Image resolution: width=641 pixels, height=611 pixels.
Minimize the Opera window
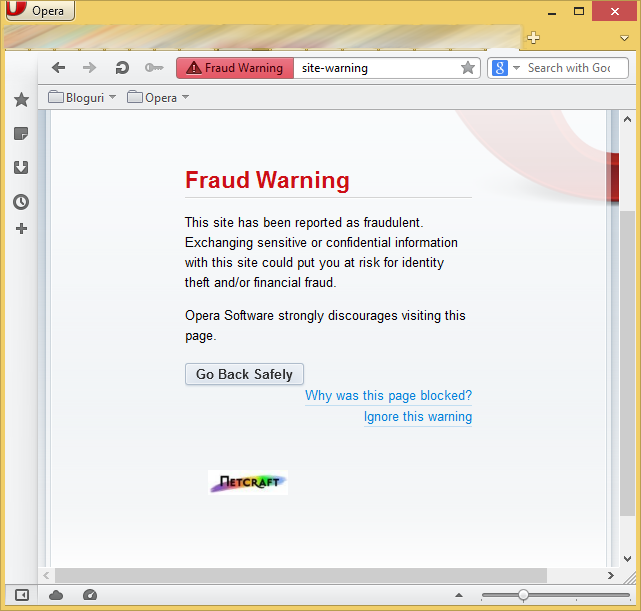pos(552,12)
